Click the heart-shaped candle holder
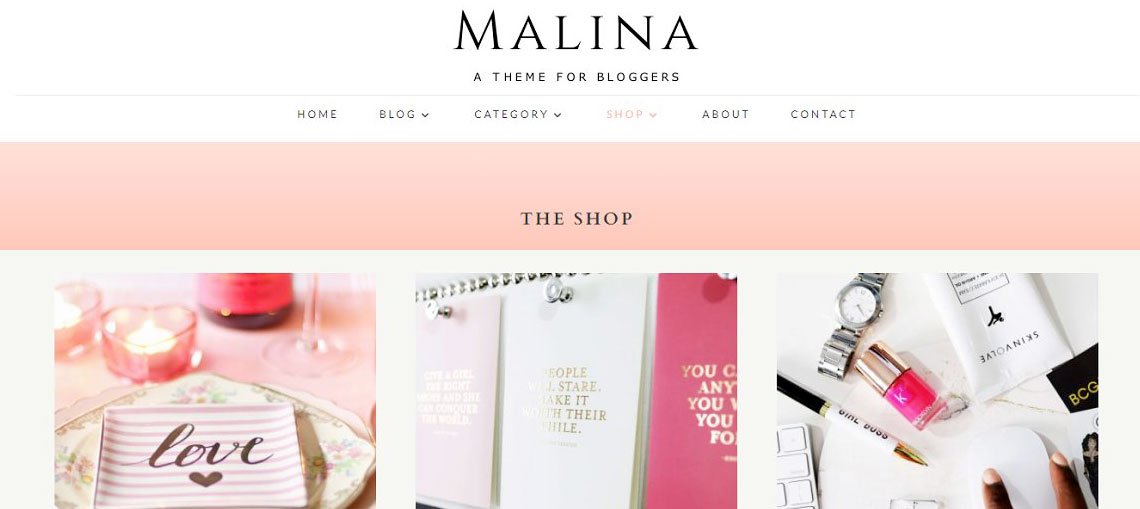This screenshot has height=509, width=1140. tap(150, 342)
